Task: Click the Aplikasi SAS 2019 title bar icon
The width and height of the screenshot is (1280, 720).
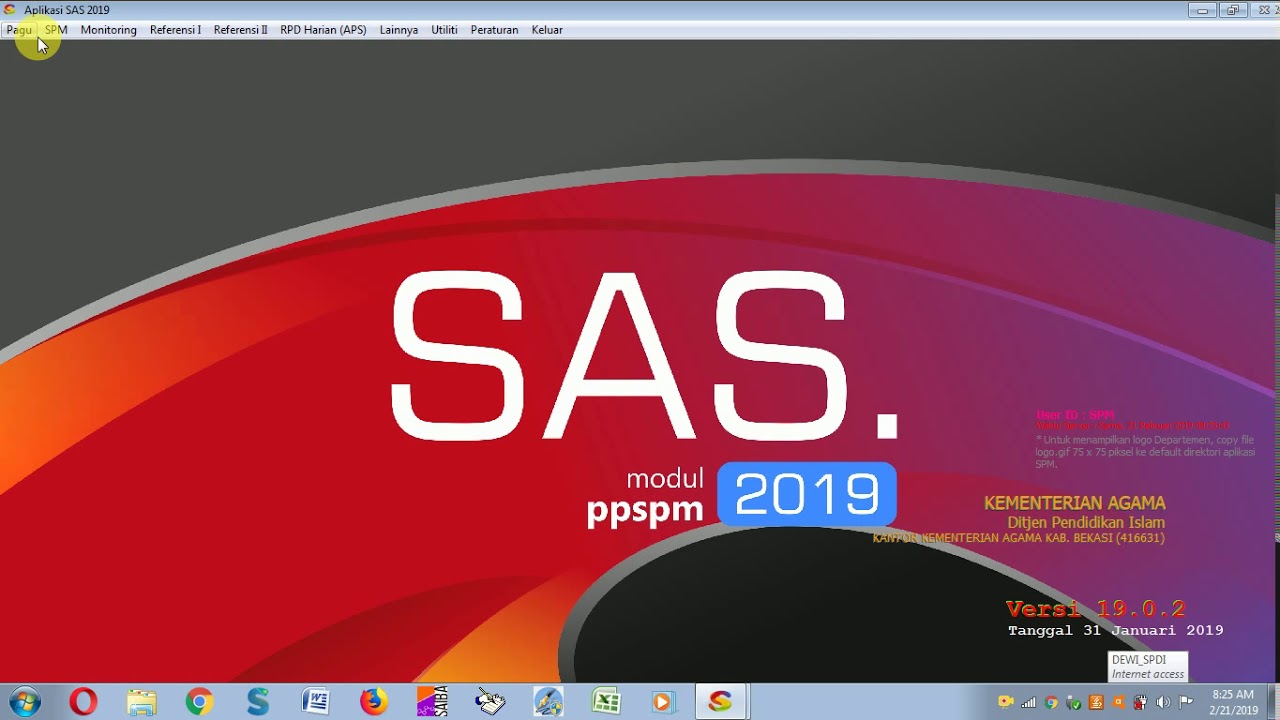Action: [x=10, y=10]
